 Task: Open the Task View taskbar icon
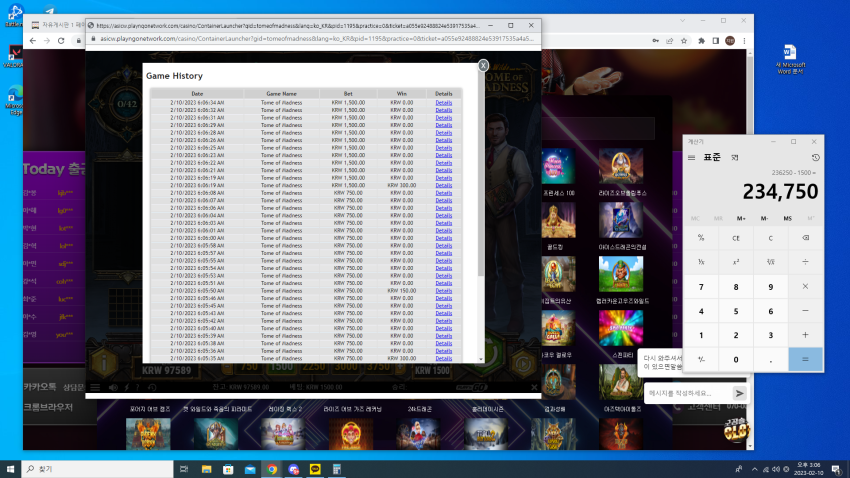pyautogui.click(x=184, y=469)
